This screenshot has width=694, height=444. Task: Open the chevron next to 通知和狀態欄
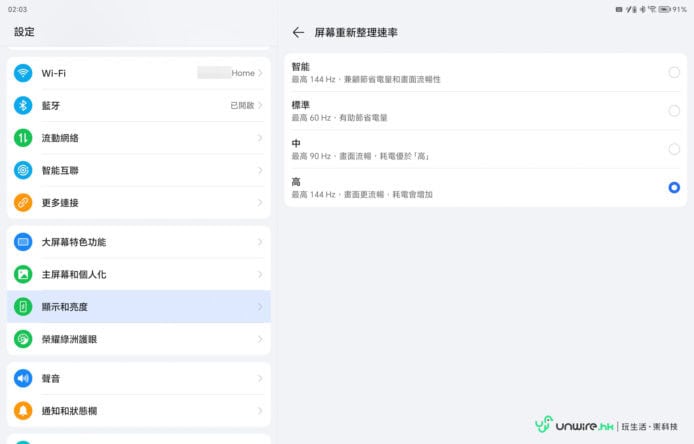pos(260,411)
